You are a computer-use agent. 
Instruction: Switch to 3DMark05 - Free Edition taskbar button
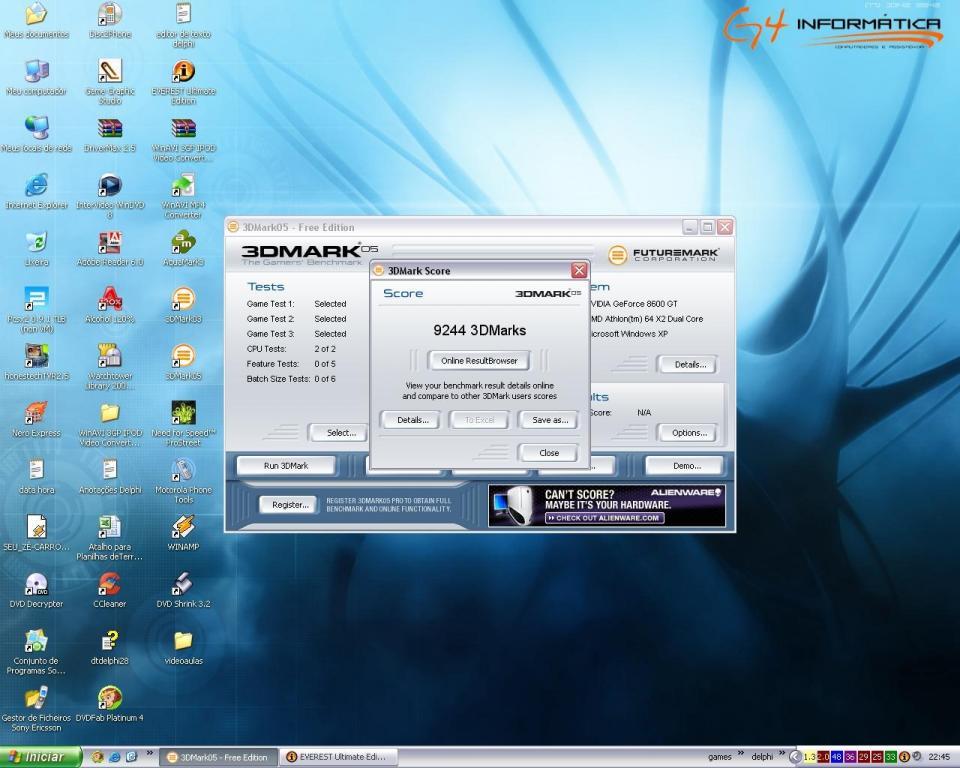point(219,758)
